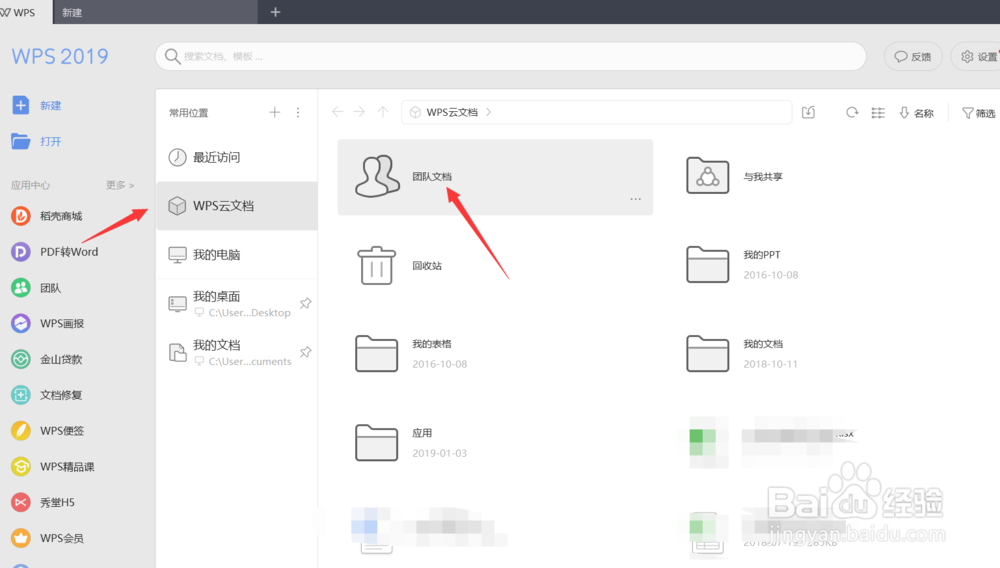Select the 新建 title tab
The height and width of the screenshot is (568, 1000).
pyautogui.click(x=156, y=12)
